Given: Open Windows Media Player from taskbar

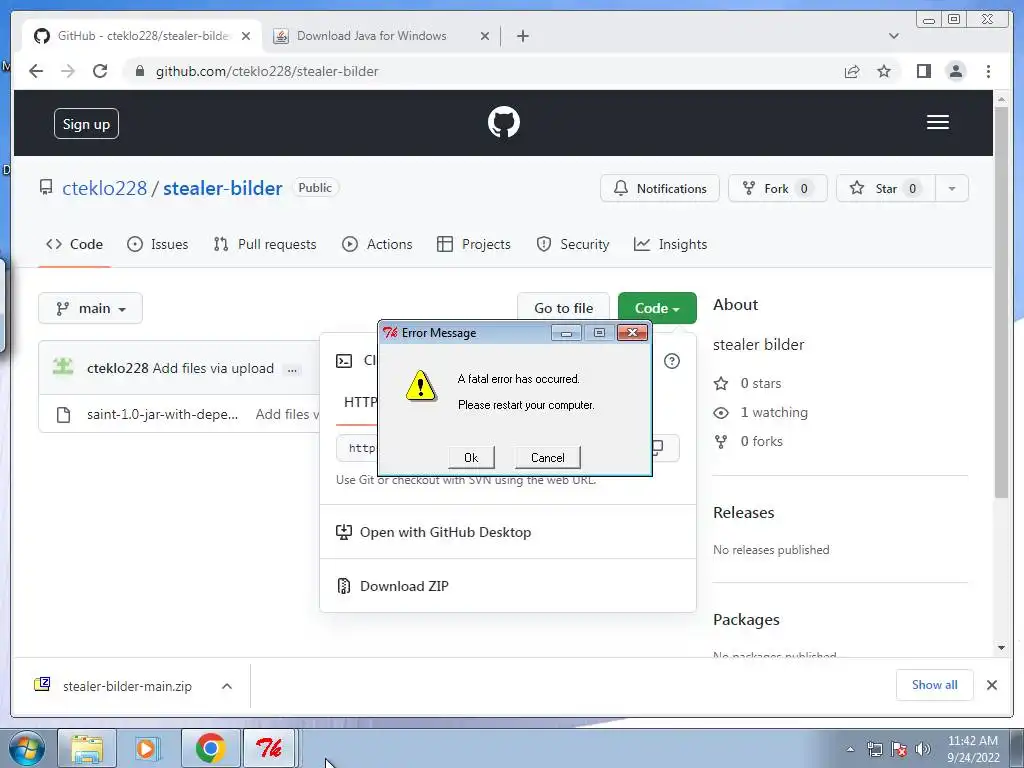Looking at the screenshot, I should pyautogui.click(x=148, y=748).
